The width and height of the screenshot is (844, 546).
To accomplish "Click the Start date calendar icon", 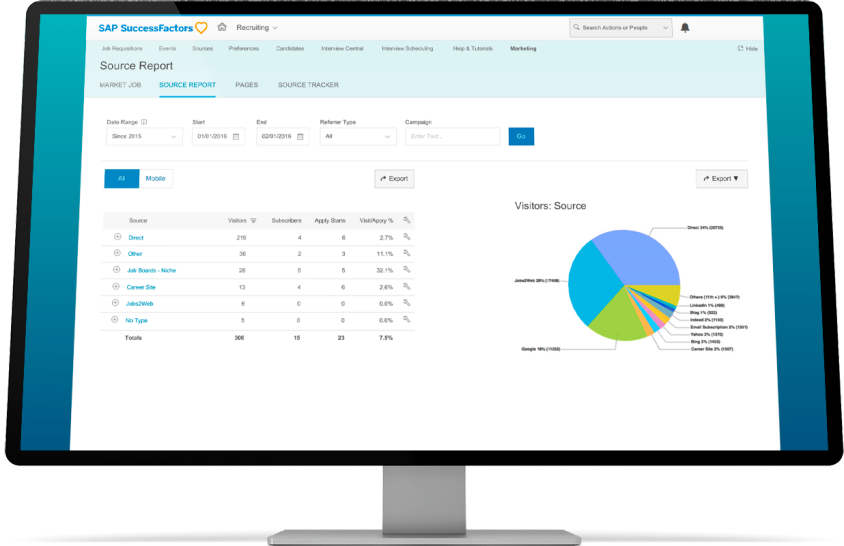I will (236, 136).
